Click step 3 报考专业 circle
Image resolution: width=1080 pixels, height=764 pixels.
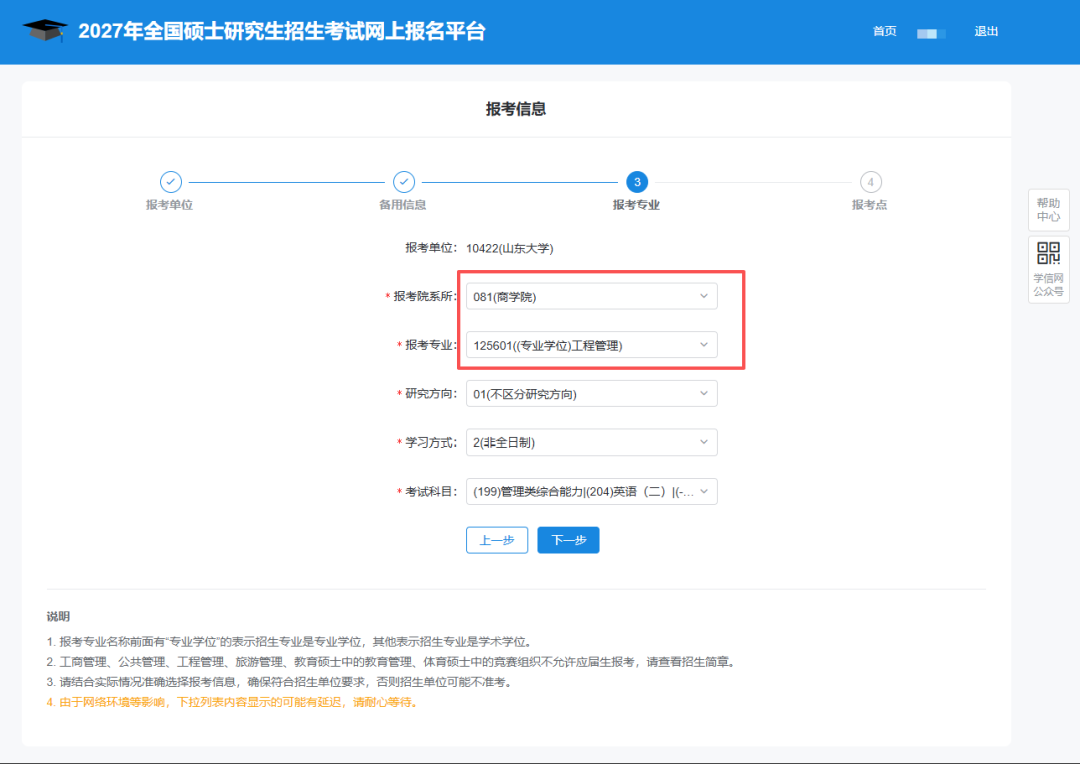click(x=637, y=182)
